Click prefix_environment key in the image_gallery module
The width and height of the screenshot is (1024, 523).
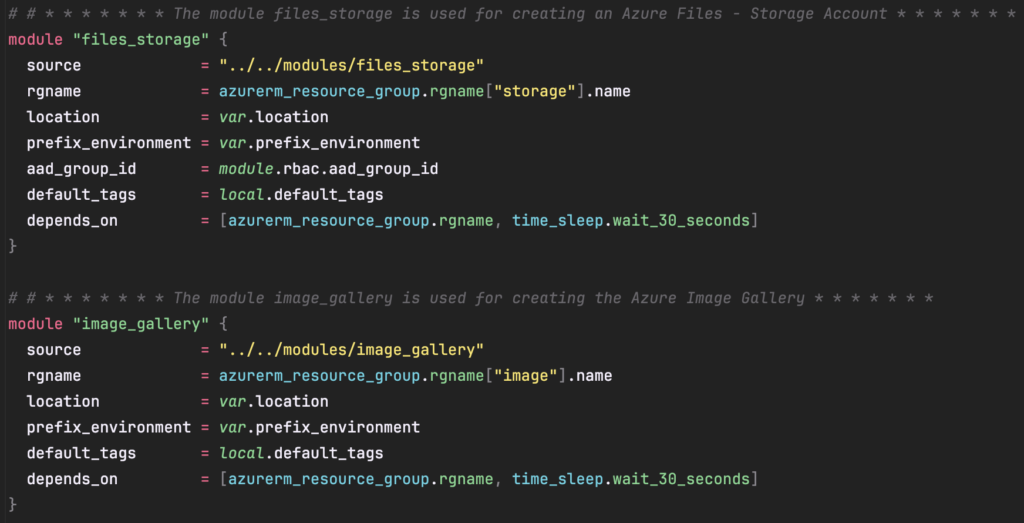[x=109, y=428]
